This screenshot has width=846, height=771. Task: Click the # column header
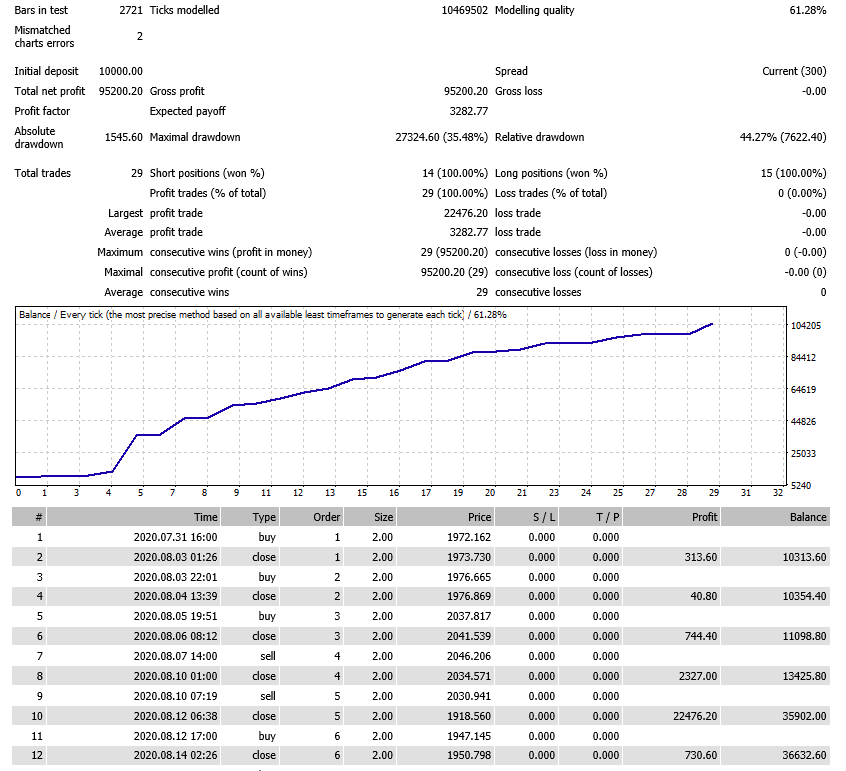click(x=29, y=517)
